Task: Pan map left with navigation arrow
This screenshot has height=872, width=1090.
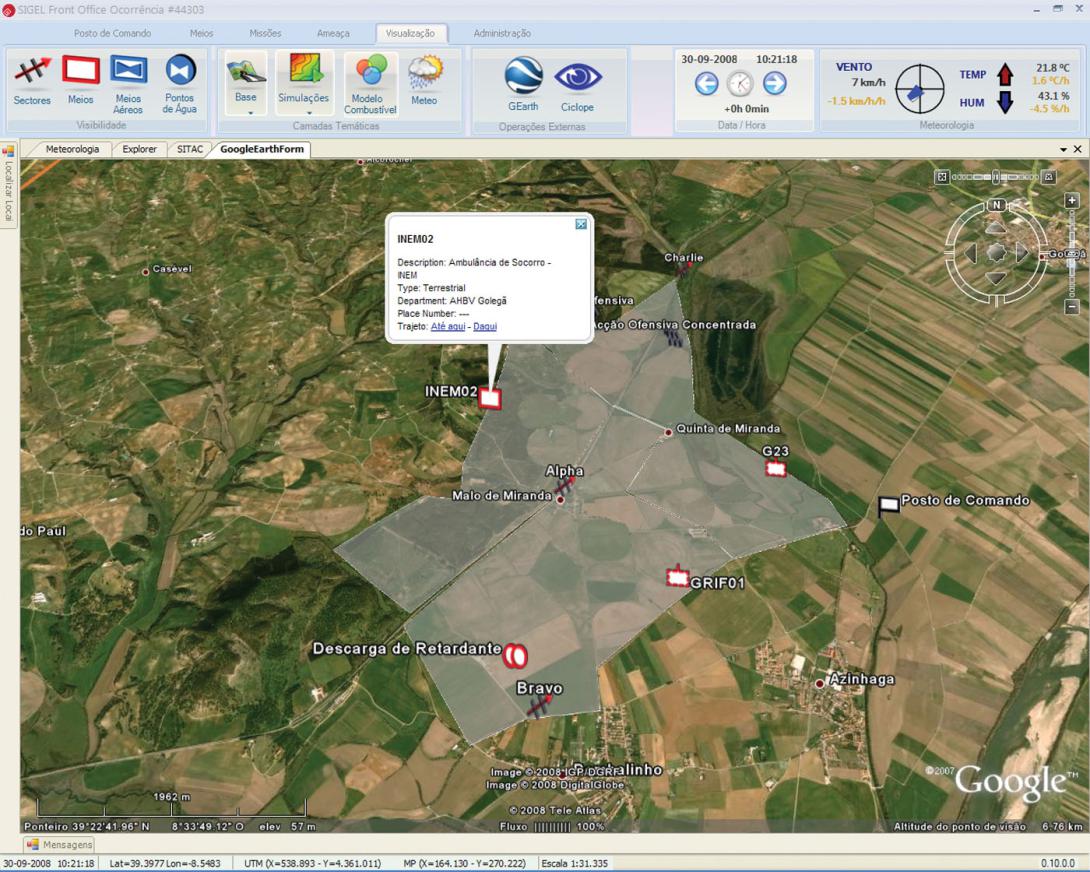Action: pos(970,252)
